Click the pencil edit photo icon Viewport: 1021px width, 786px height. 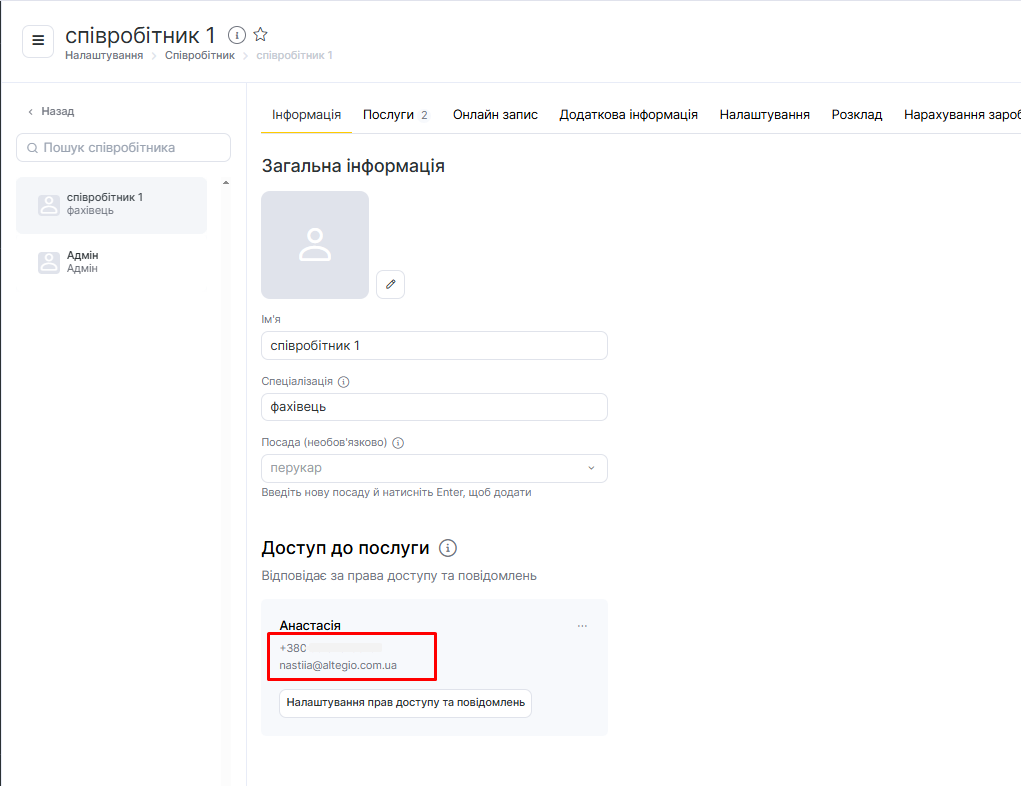[390, 284]
